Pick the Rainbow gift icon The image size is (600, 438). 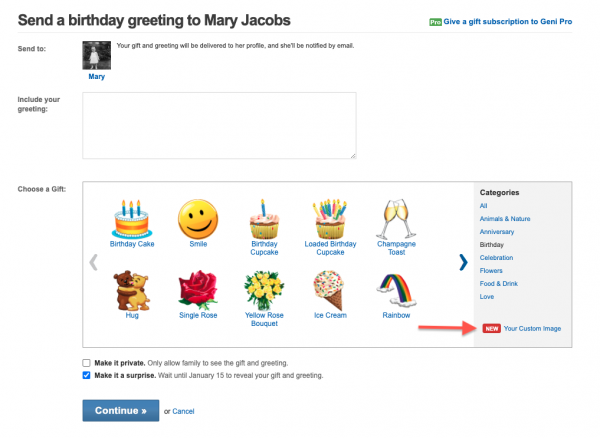click(396, 290)
